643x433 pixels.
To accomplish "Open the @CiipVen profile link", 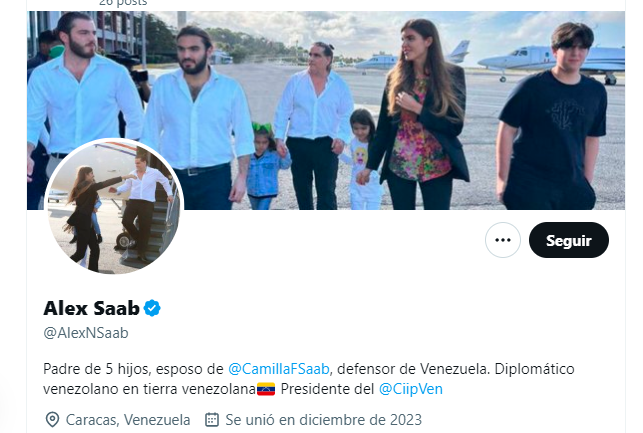I will tap(411, 389).
